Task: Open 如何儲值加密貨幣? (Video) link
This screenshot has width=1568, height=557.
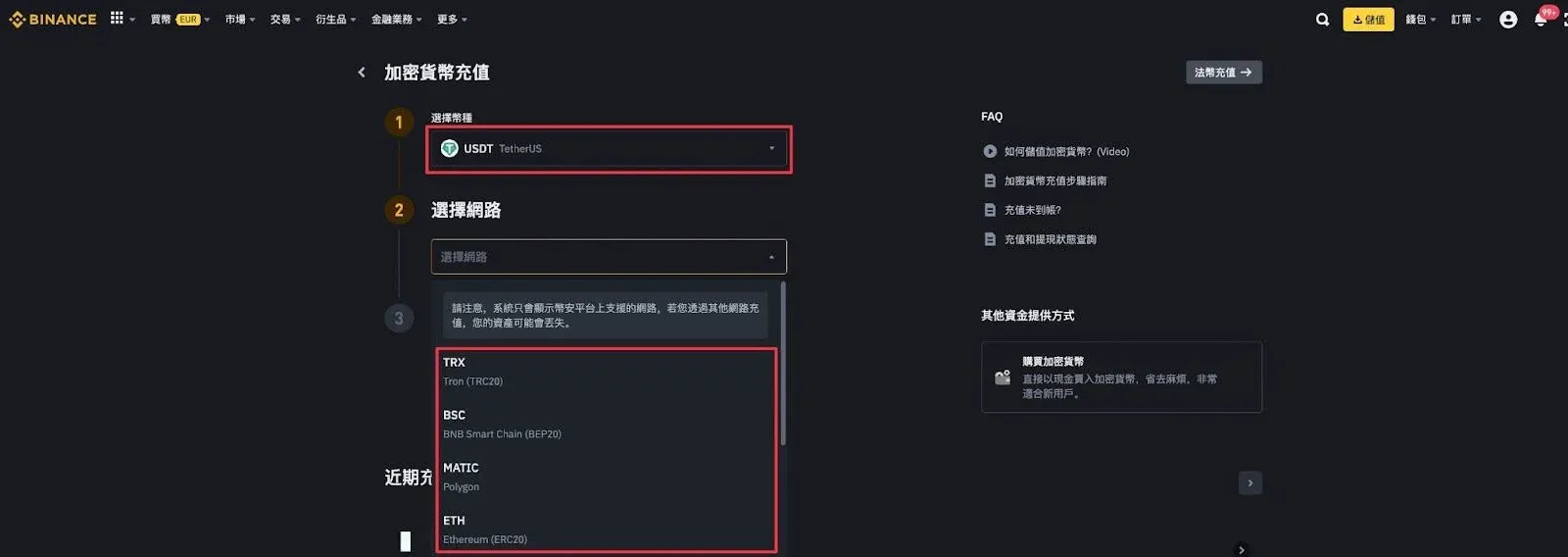Action: point(1066,152)
